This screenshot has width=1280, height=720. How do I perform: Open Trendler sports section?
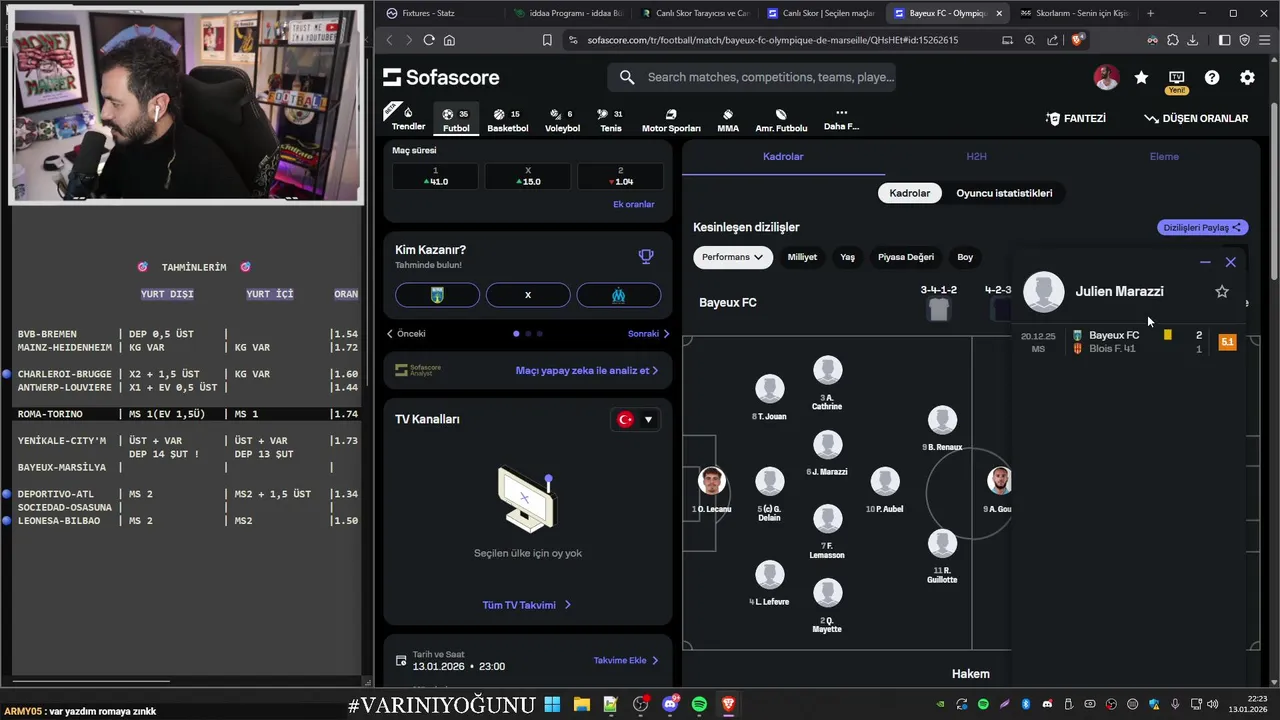pyautogui.click(x=408, y=118)
